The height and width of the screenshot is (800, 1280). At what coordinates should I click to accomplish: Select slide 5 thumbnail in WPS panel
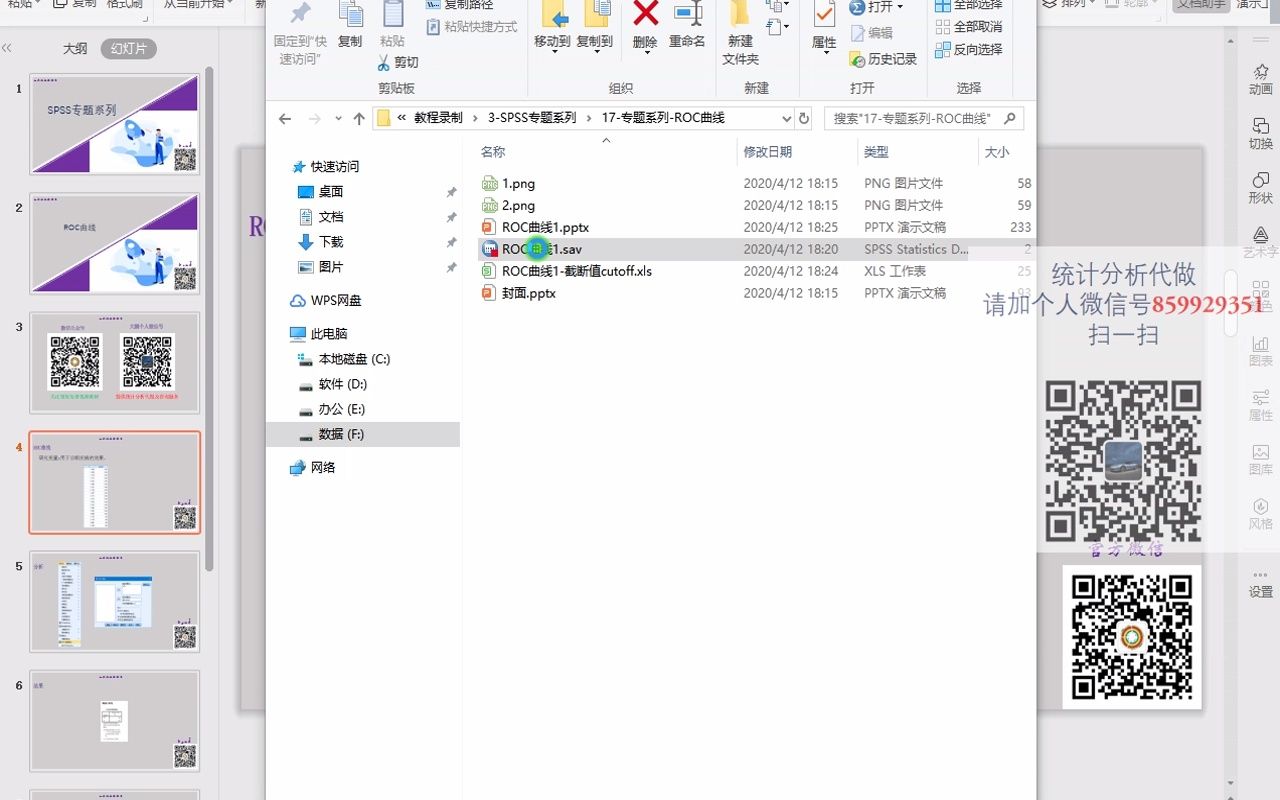point(115,601)
